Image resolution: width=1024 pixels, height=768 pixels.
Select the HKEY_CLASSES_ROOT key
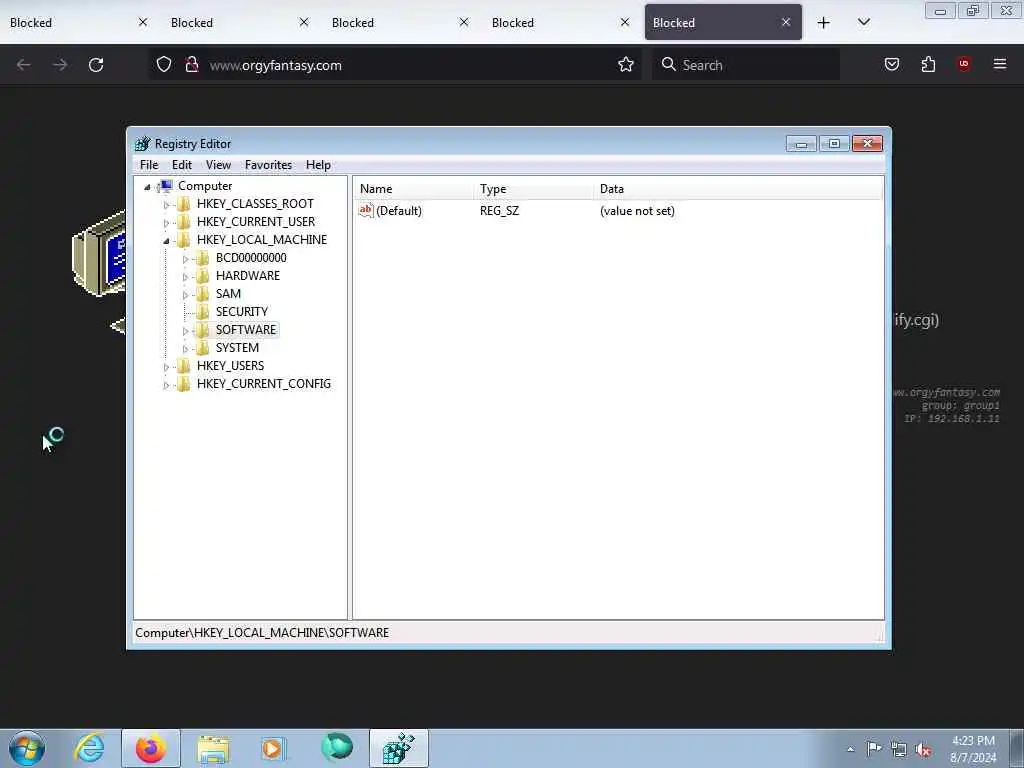[x=255, y=204]
